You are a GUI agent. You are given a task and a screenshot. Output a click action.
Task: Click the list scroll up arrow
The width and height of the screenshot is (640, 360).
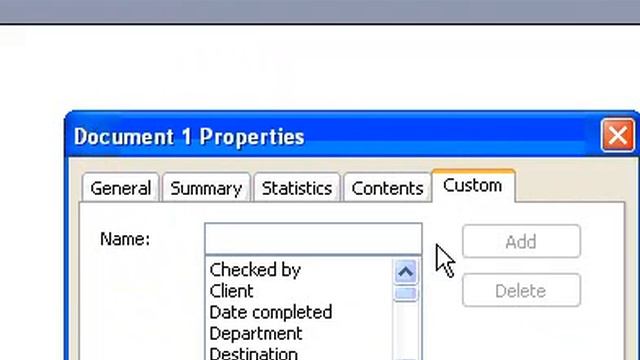tap(405, 271)
